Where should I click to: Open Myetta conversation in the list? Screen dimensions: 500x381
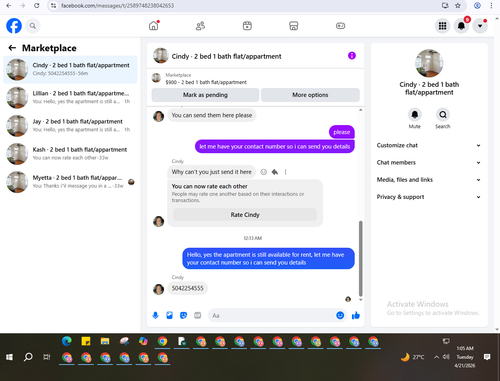tap(70, 182)
